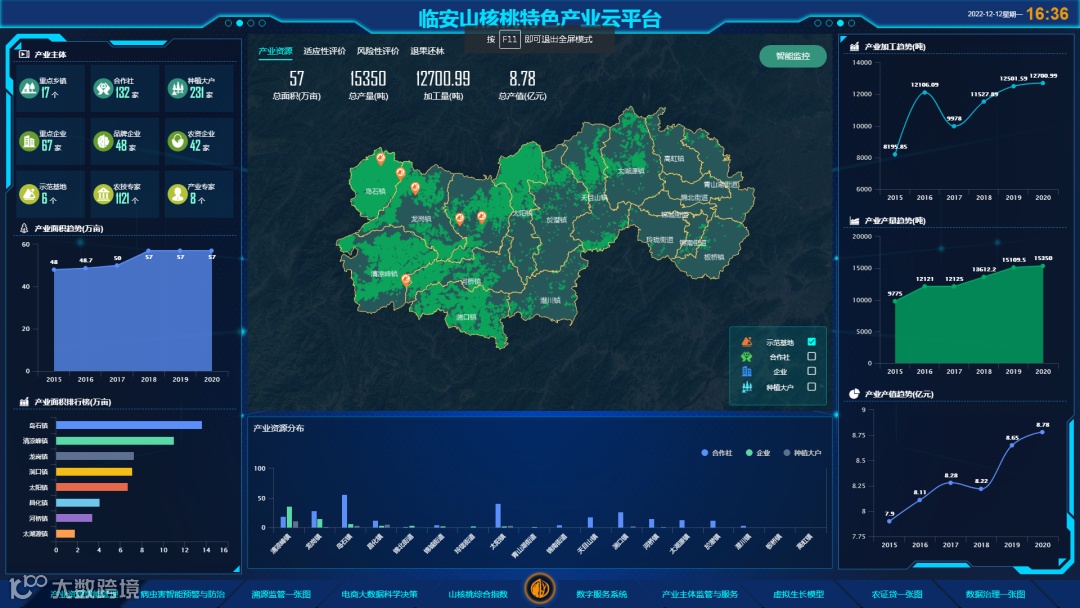Viewport: 1080px width, 608px height.
Task: Click the 12106.09 data point in 产业加工趋势
Action: tap(924, 92)
